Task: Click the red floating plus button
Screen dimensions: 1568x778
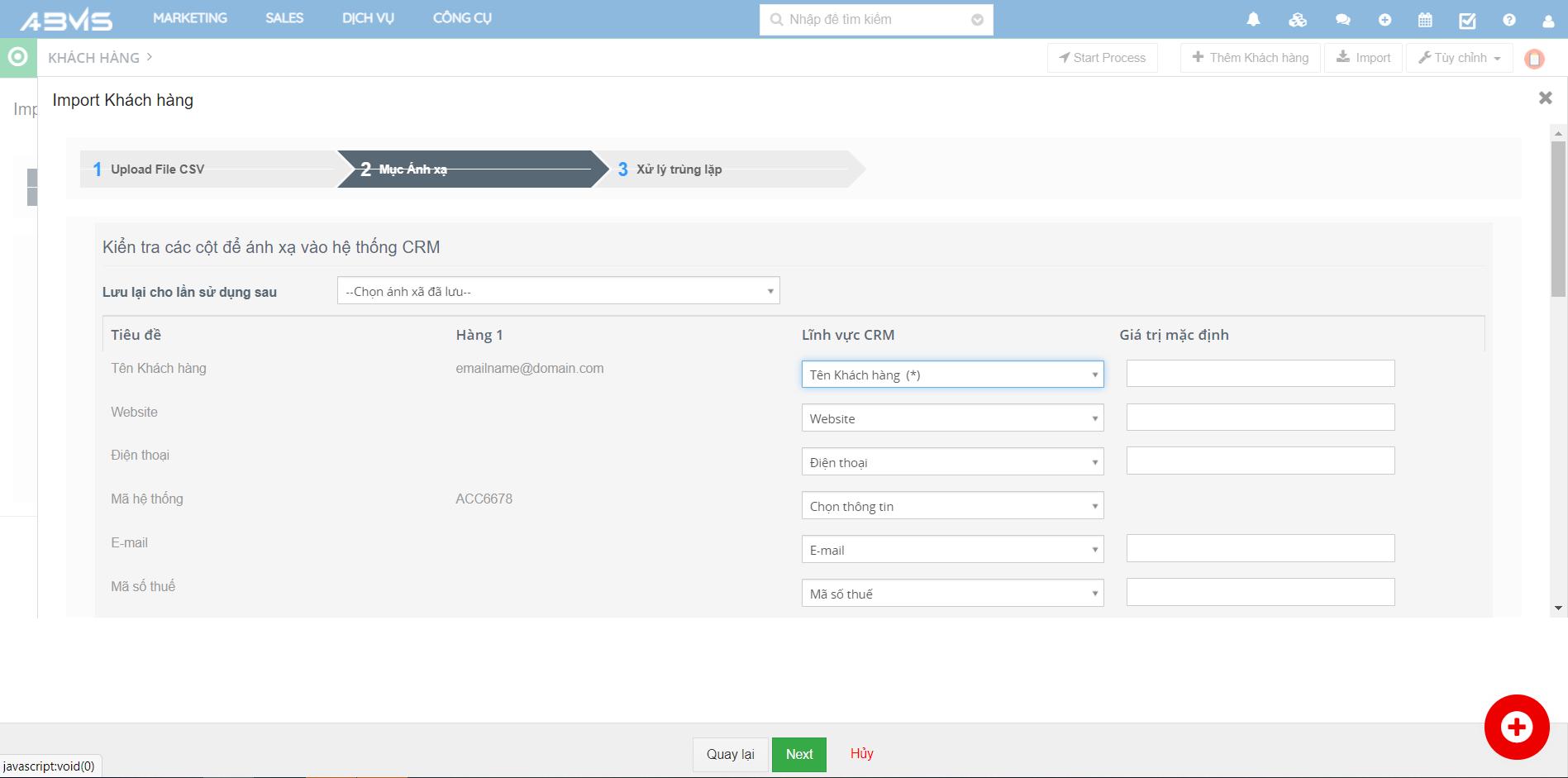Action: pyautogui.click(x=1516, y=727)
